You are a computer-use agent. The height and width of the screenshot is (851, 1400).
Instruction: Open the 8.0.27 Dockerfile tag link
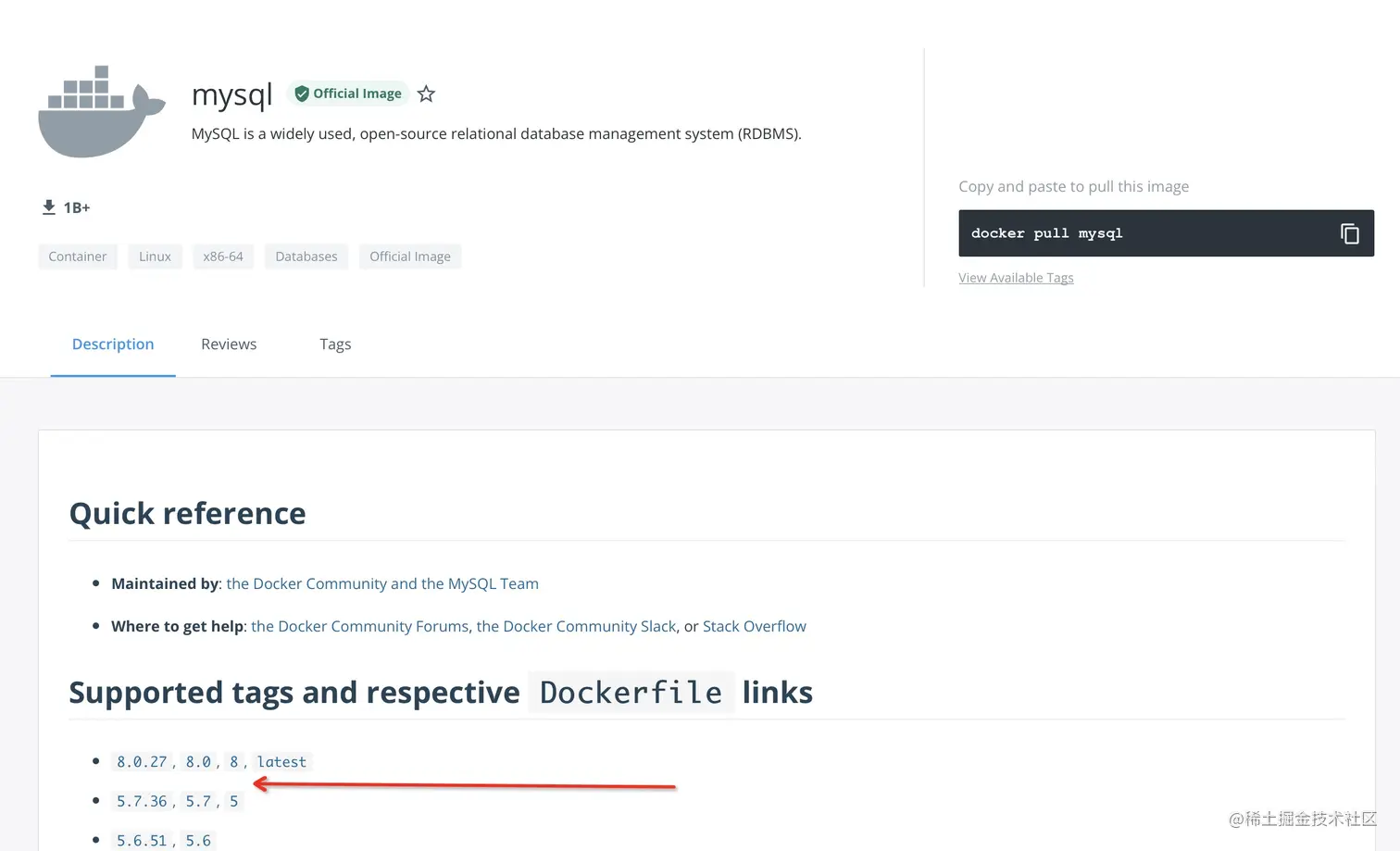[142, 762]
